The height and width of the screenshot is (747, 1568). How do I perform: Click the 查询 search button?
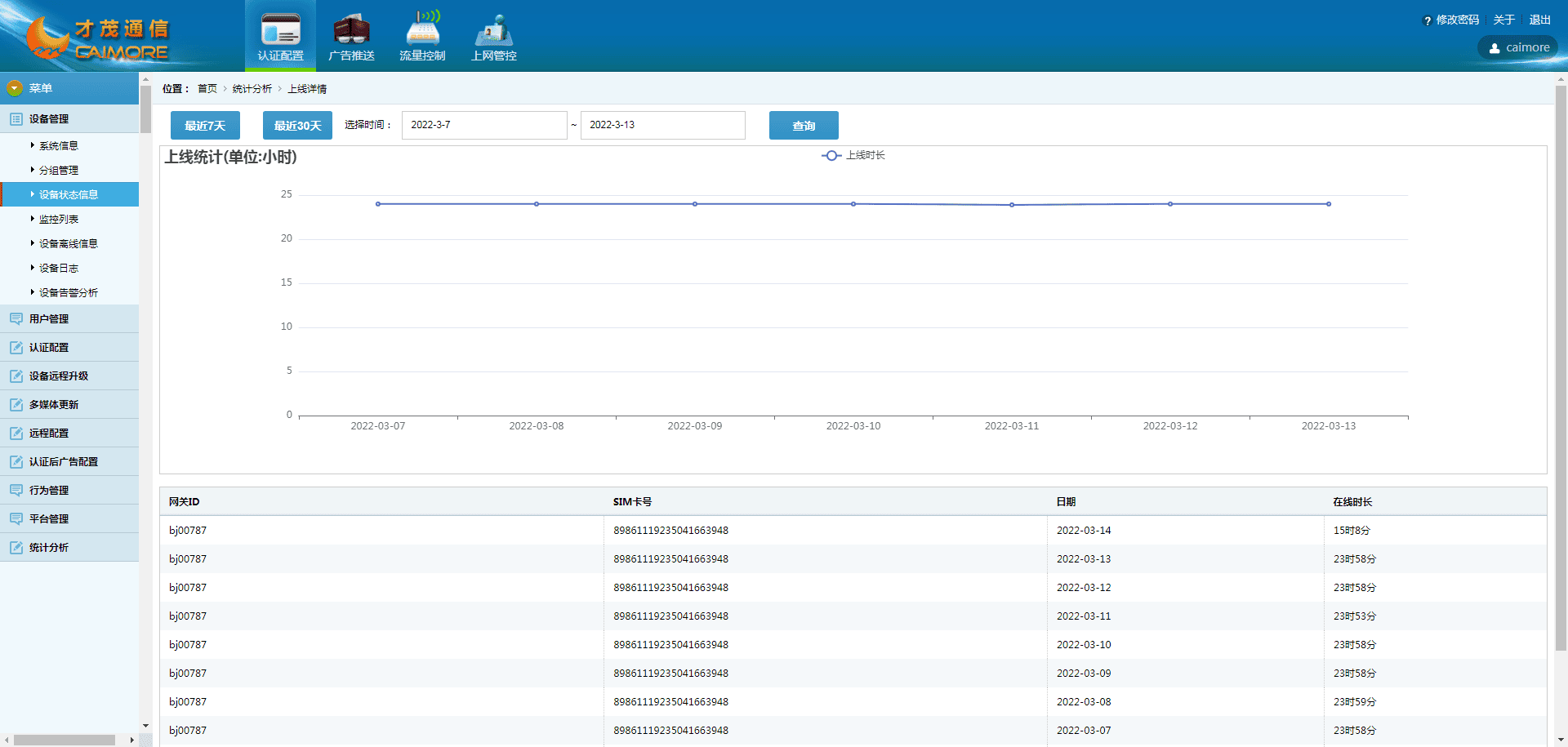[804, 126]
